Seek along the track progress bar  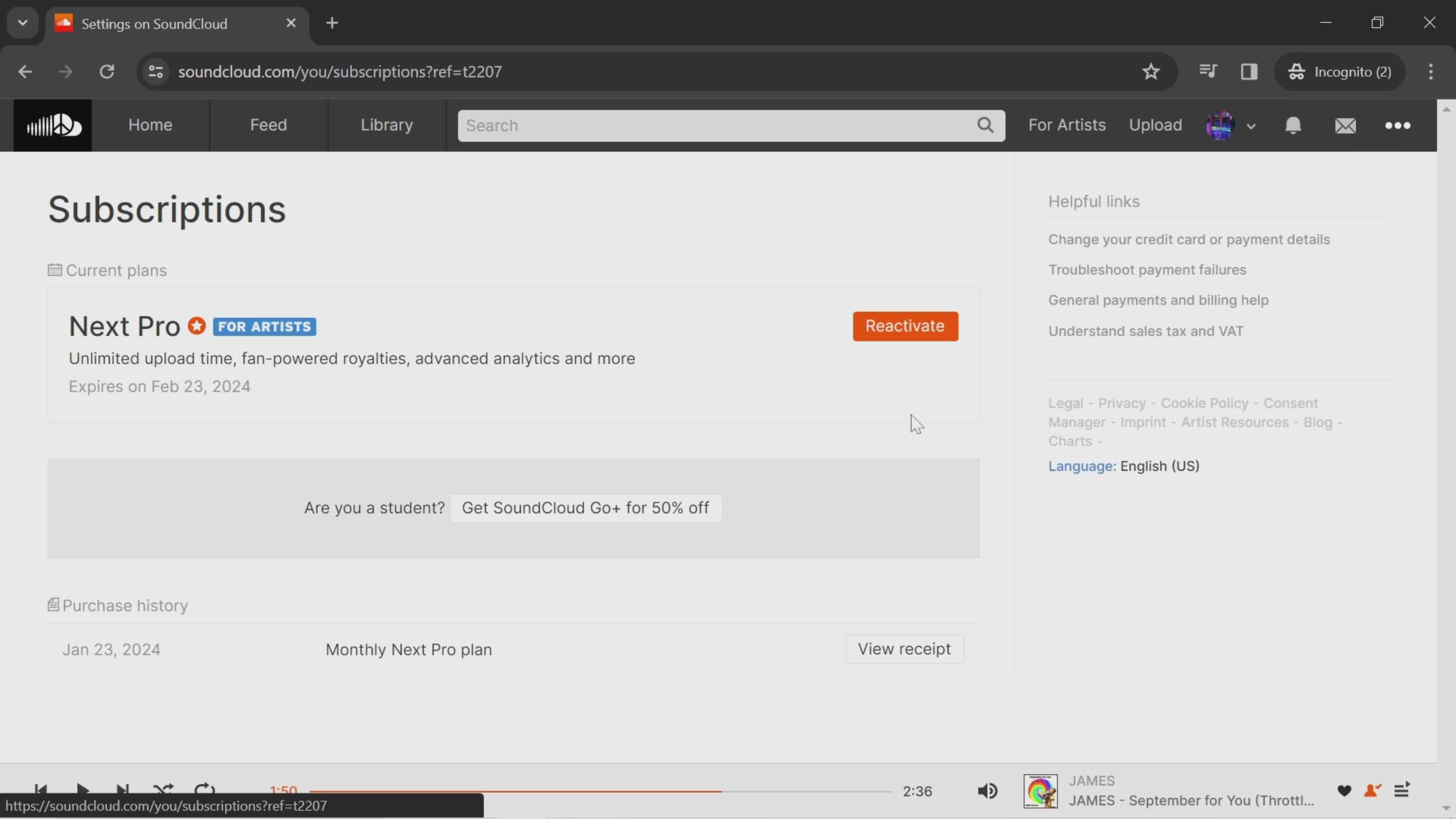tap(600, 791)
